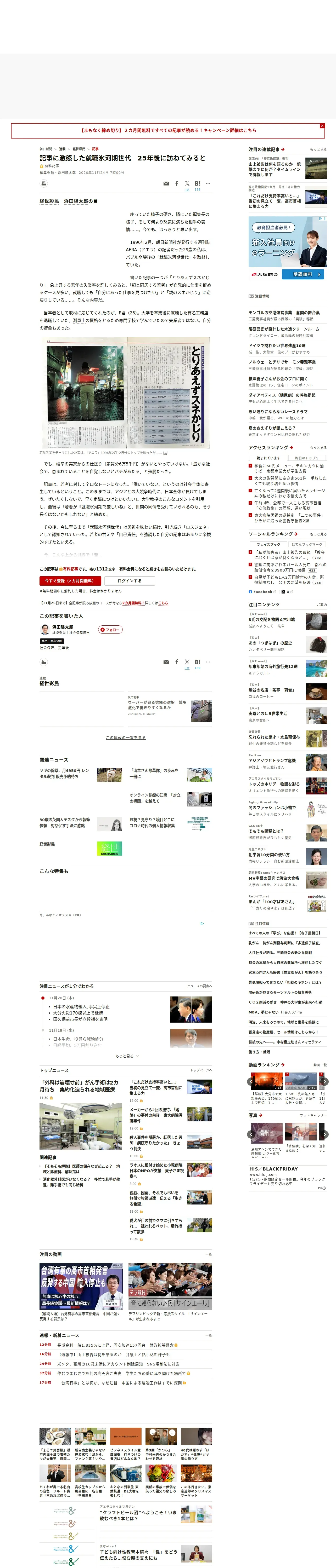Click the ログインする button
This screenshot has width=336, height=1568.
(x=129, y=581)
